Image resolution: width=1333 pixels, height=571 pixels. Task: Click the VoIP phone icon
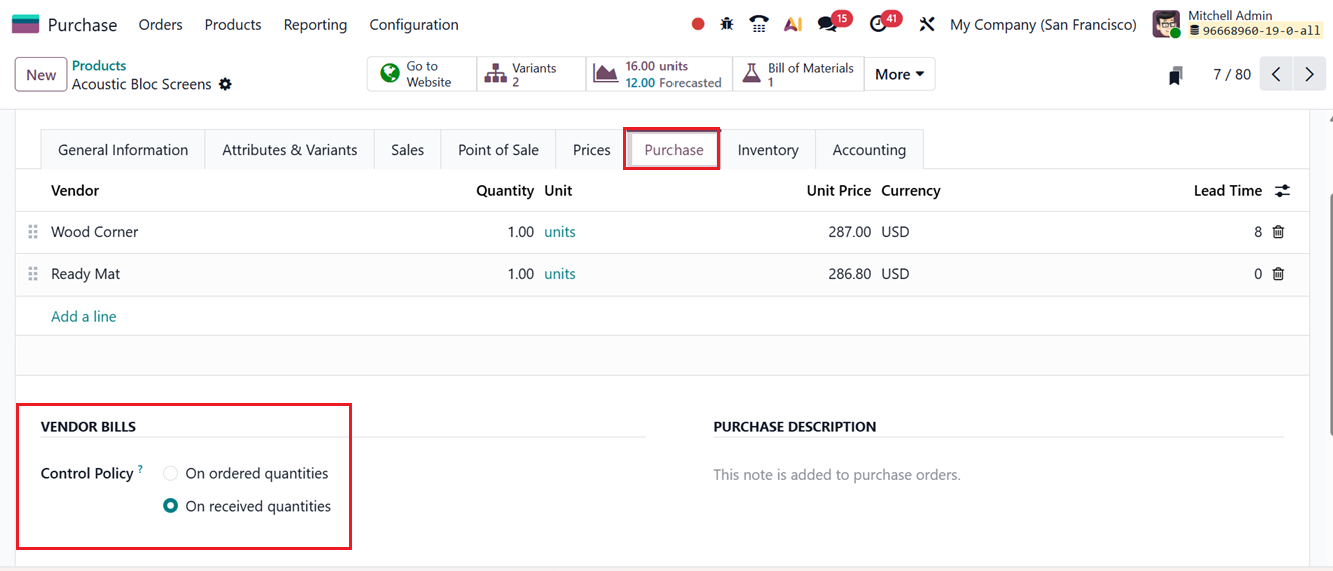759,24
